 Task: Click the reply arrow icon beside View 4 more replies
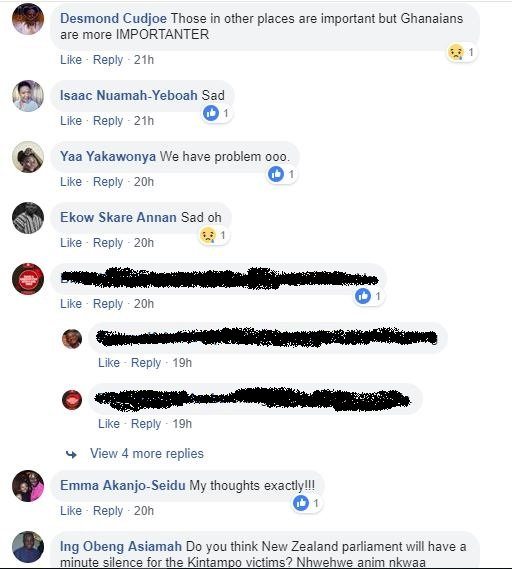71,454
